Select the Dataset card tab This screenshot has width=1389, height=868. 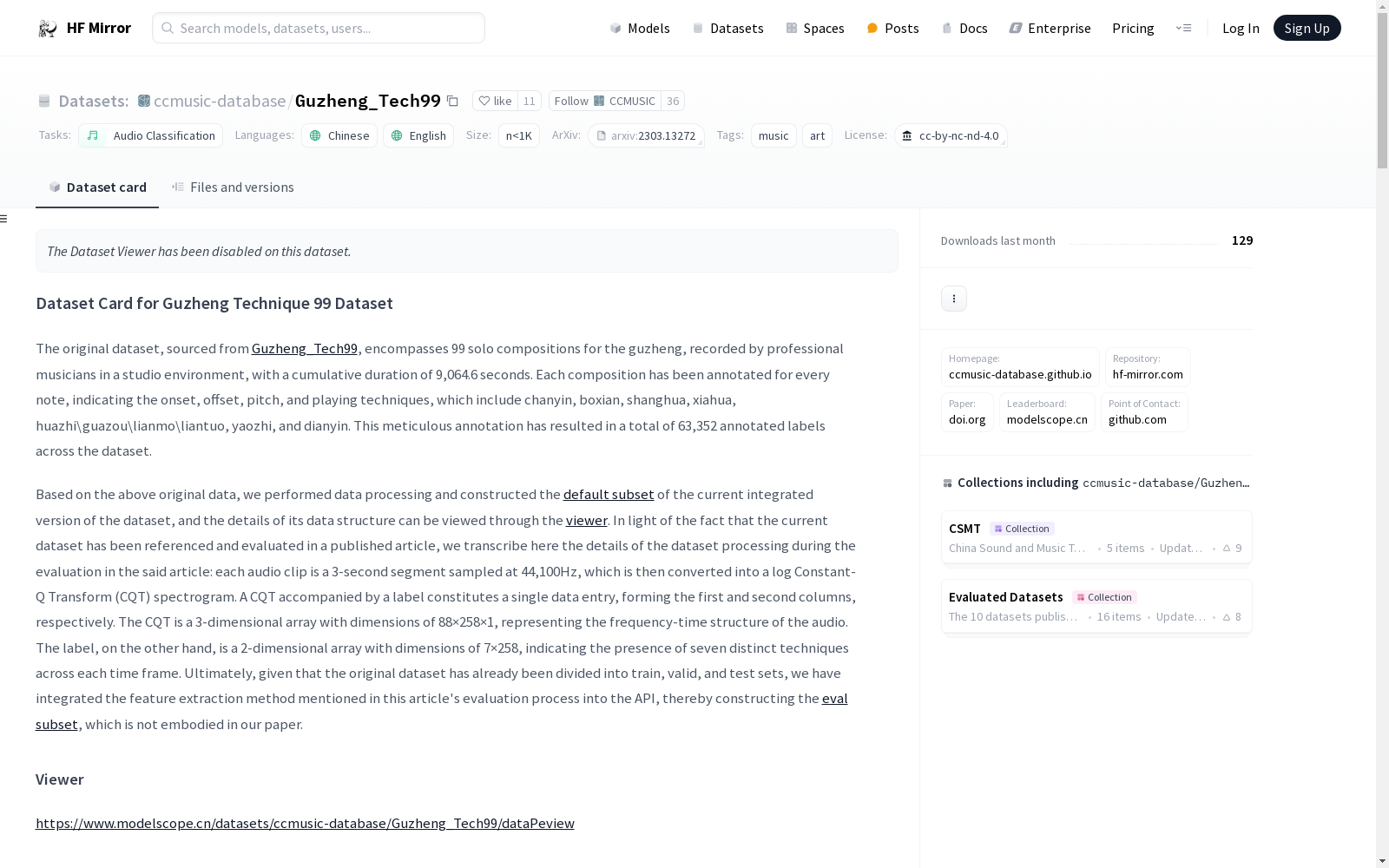[97, 187]
